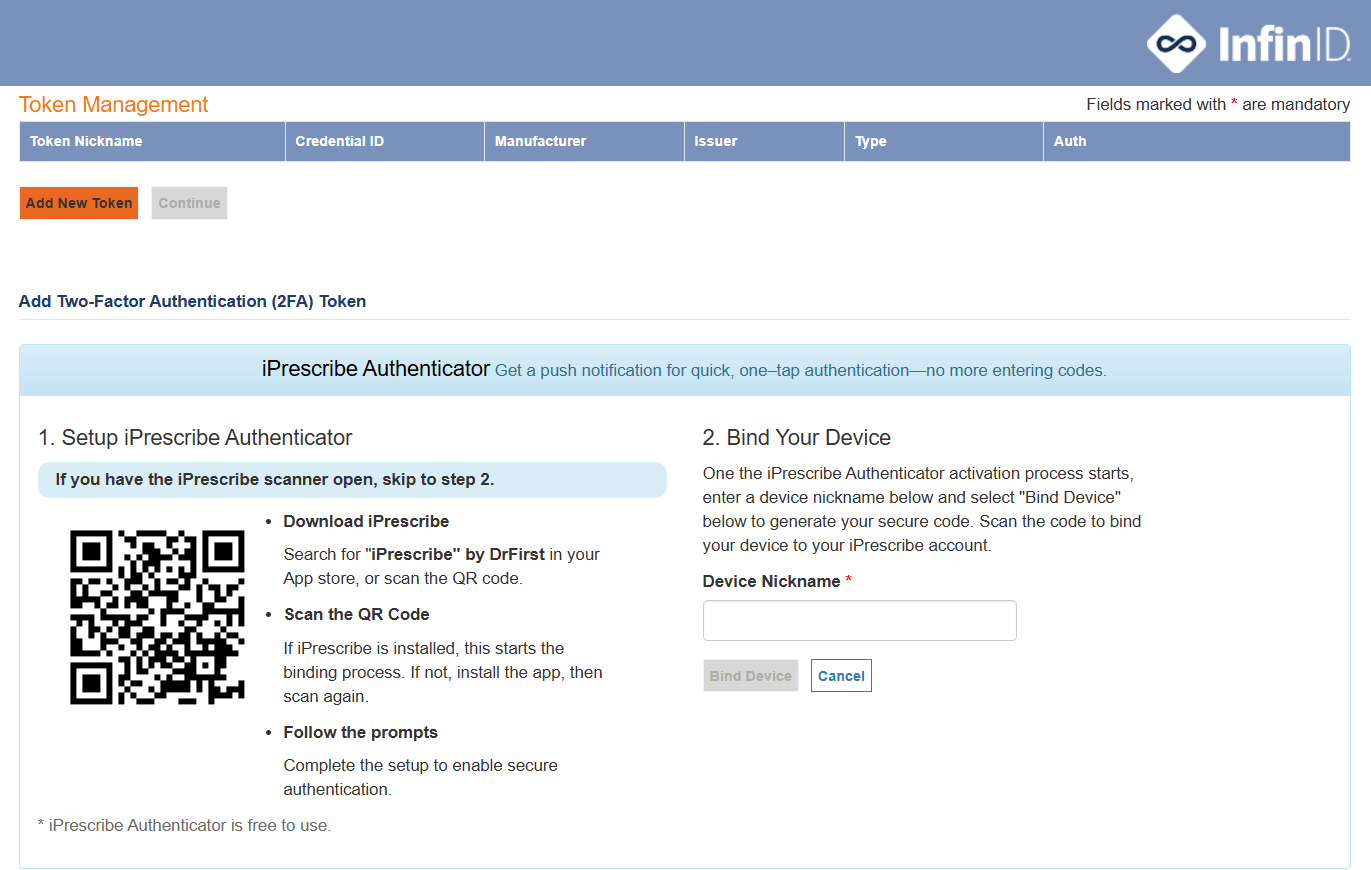Click the Token Management page heading
1371x870 pixels.
[114, 105]
